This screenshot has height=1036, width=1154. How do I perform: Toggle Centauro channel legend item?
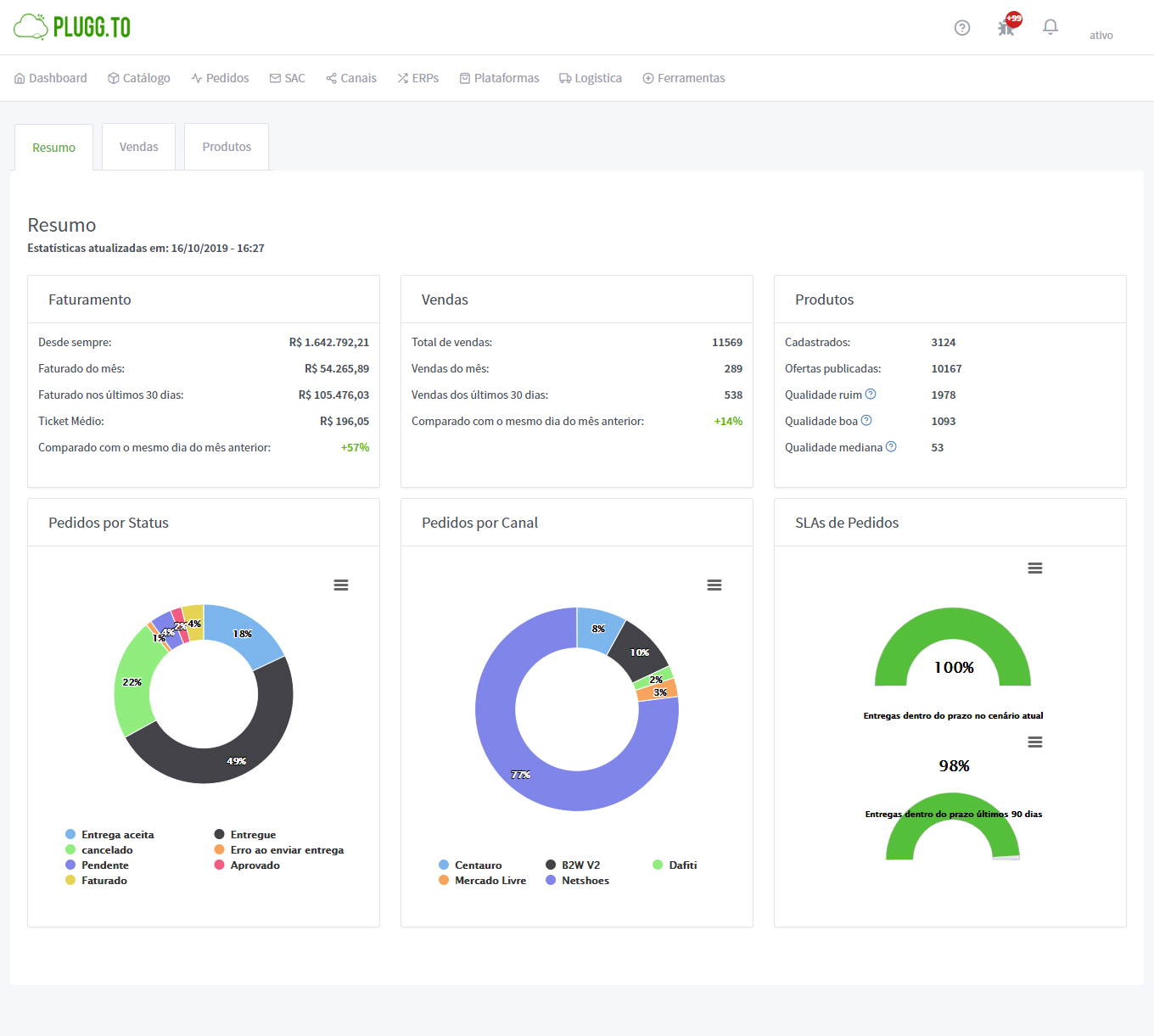pyautogui.click(x=470, y=865)
